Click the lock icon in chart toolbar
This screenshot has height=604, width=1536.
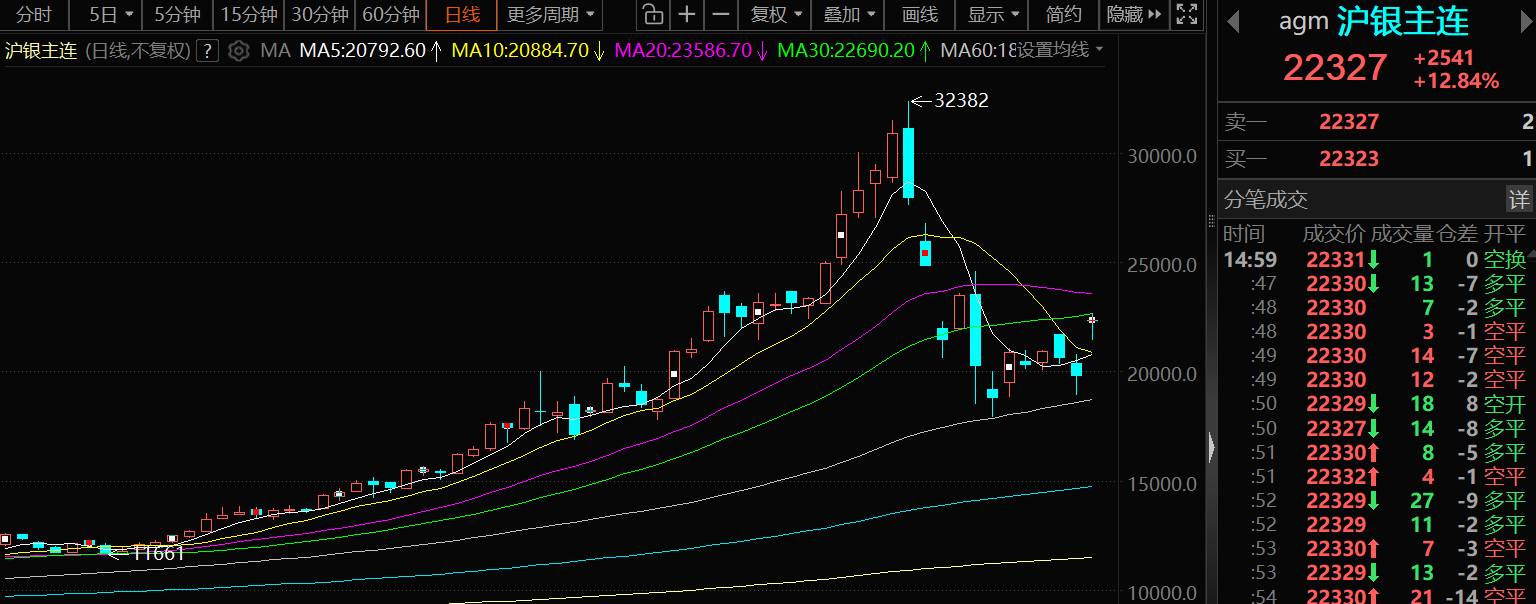tap(652, 15)
